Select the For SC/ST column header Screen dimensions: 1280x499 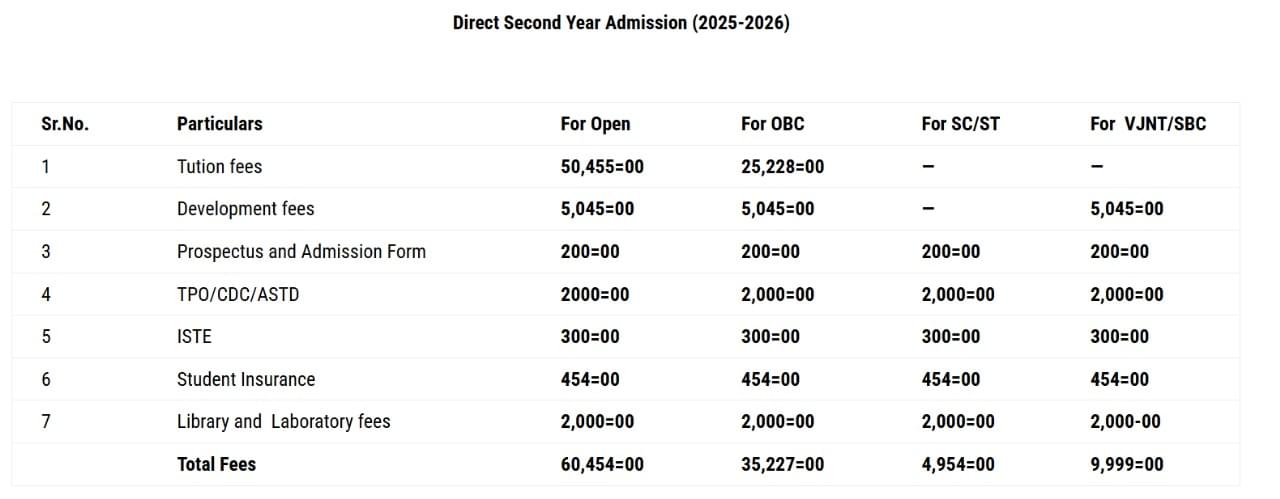click(x=960, y=124)
